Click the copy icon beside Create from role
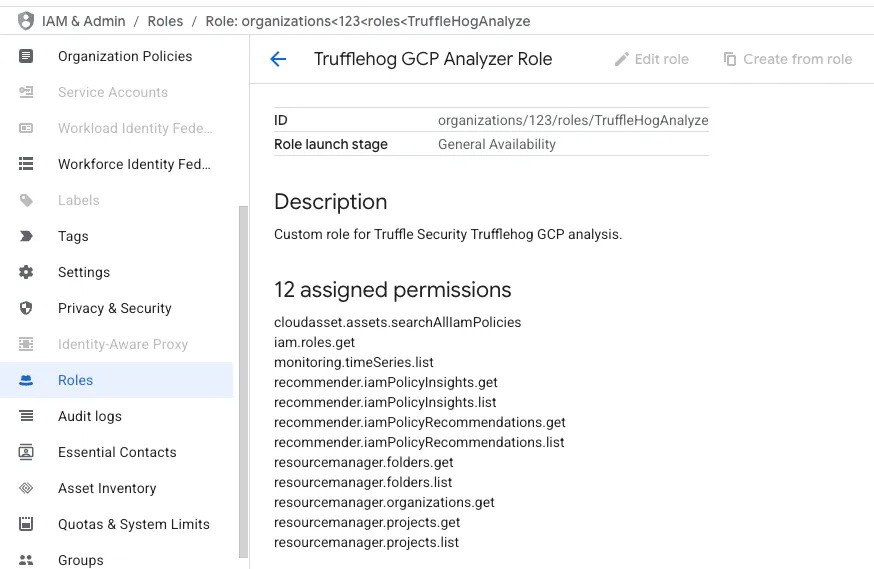Viewport: 874px width, 569px height. 730,59
